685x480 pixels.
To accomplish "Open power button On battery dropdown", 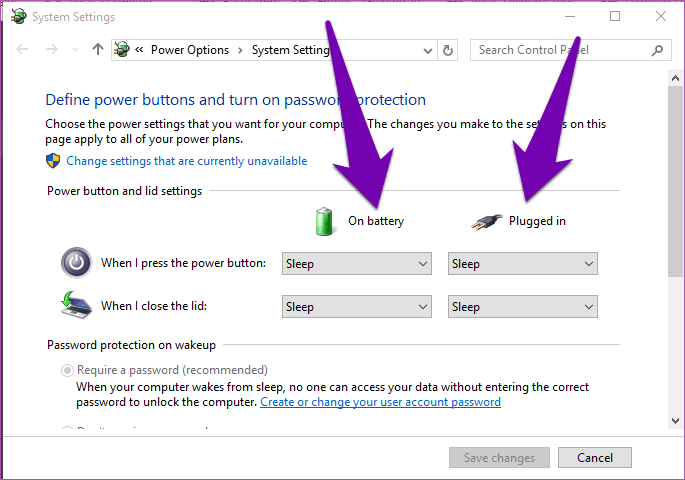I will [357, 263].
